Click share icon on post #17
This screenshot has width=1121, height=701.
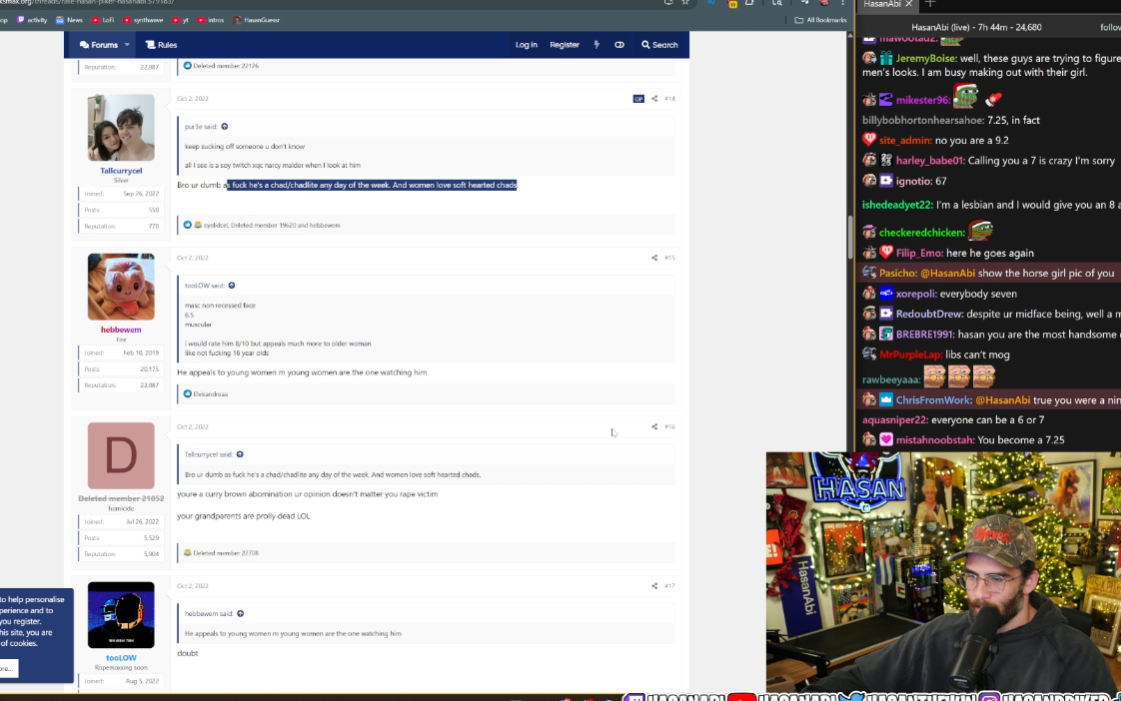[x=654, y=586]
